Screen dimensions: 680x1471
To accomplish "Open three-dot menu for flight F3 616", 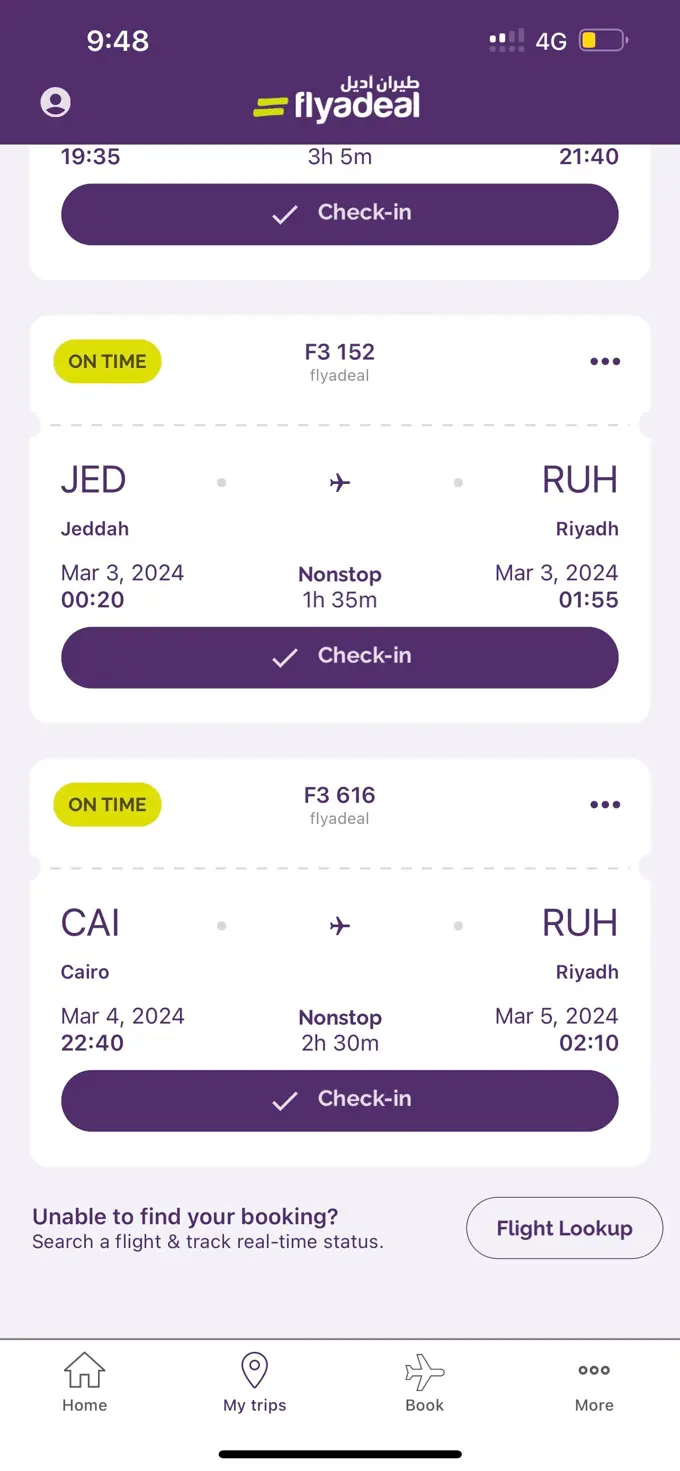I will 605,805.
